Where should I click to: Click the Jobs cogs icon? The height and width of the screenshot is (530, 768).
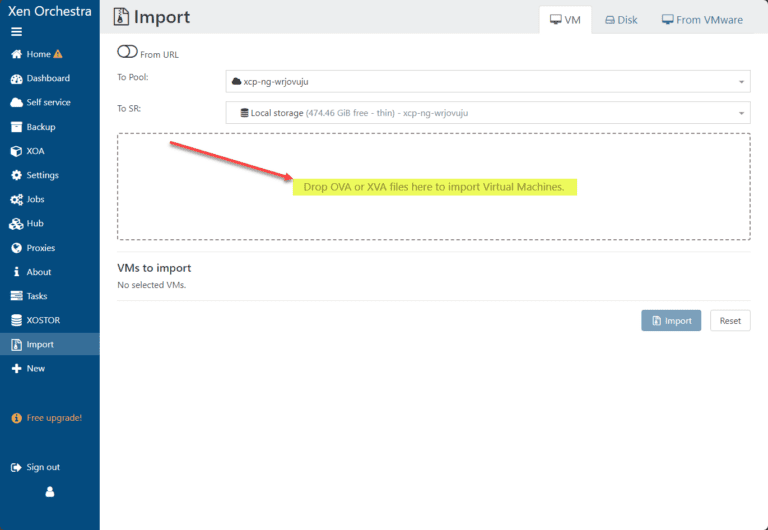(17, 199)
